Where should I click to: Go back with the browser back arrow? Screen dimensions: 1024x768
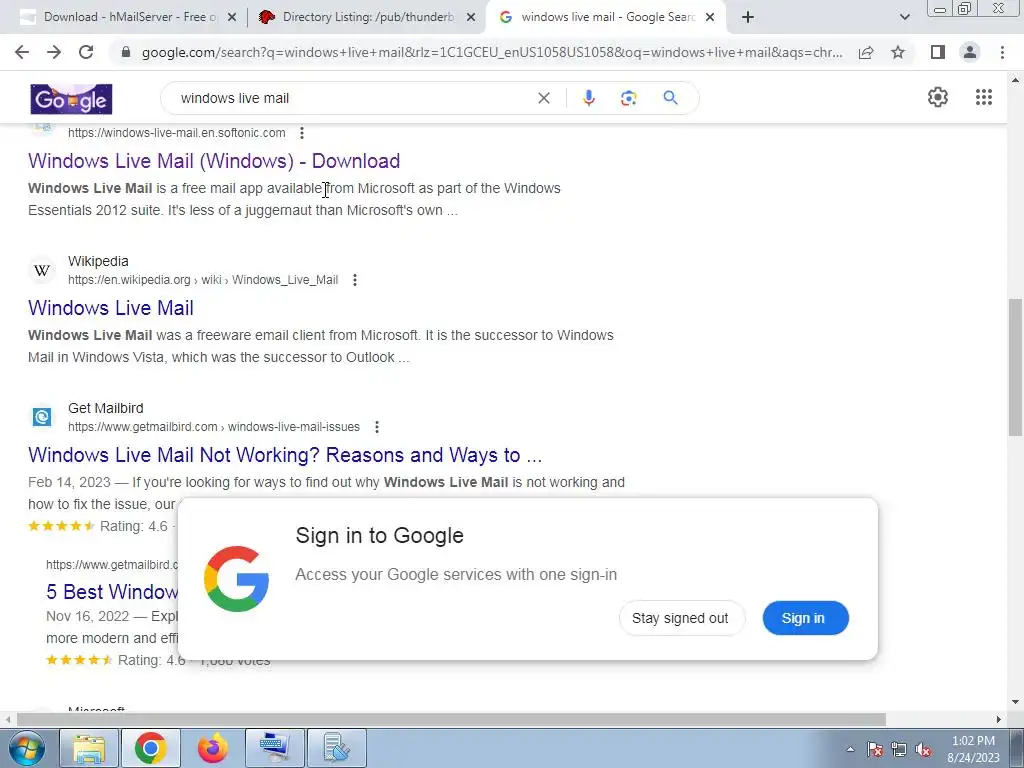pyautogui.click(x=22, y=52)
